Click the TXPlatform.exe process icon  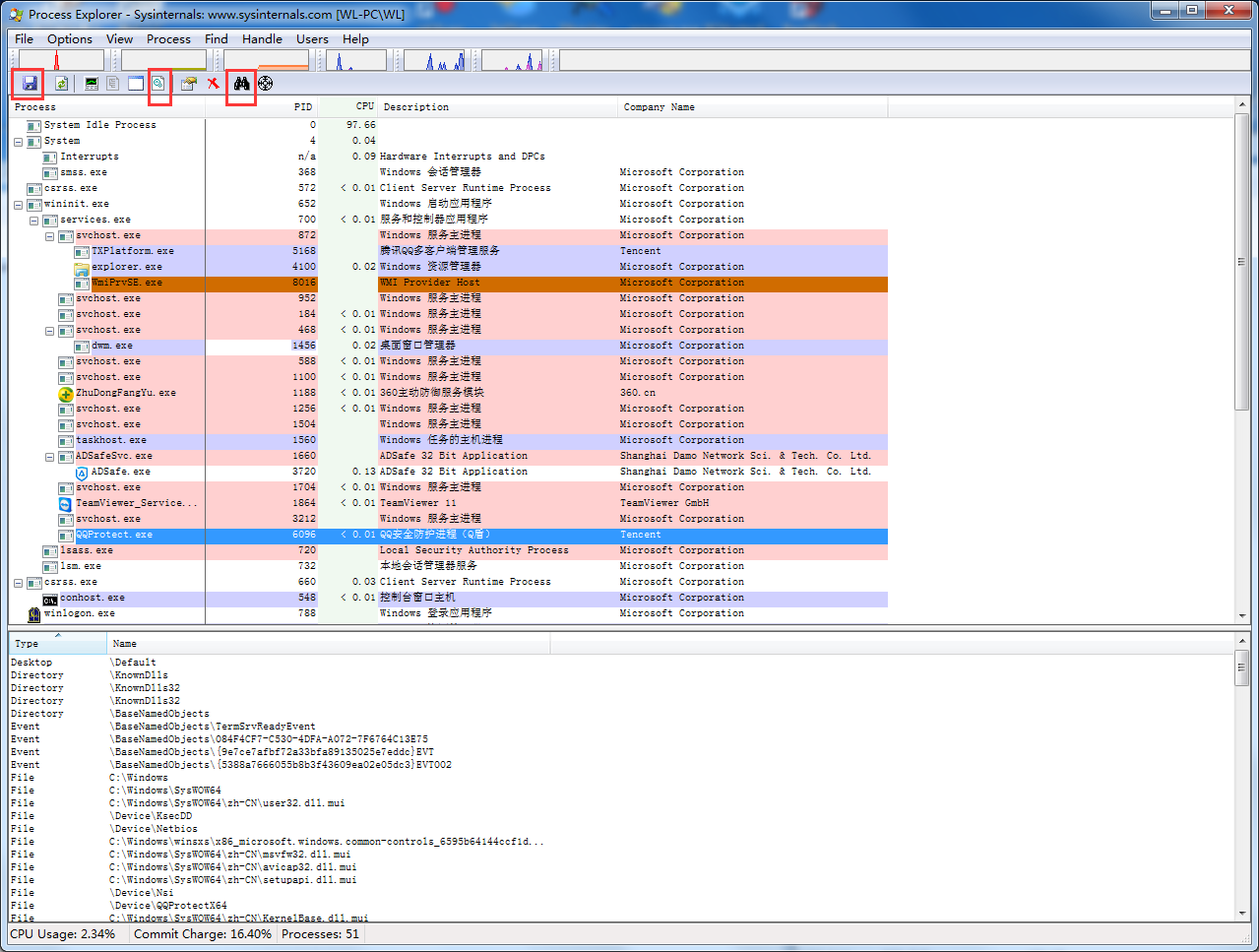(x=82, y=251)
